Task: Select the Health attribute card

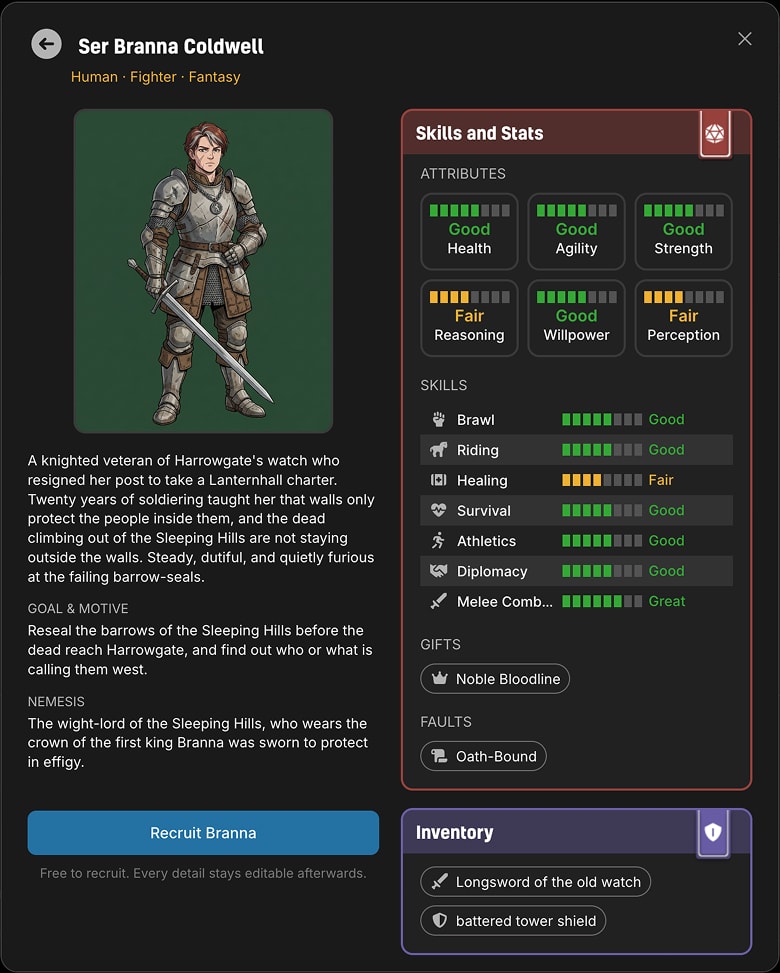Action: tap(469, 231)
